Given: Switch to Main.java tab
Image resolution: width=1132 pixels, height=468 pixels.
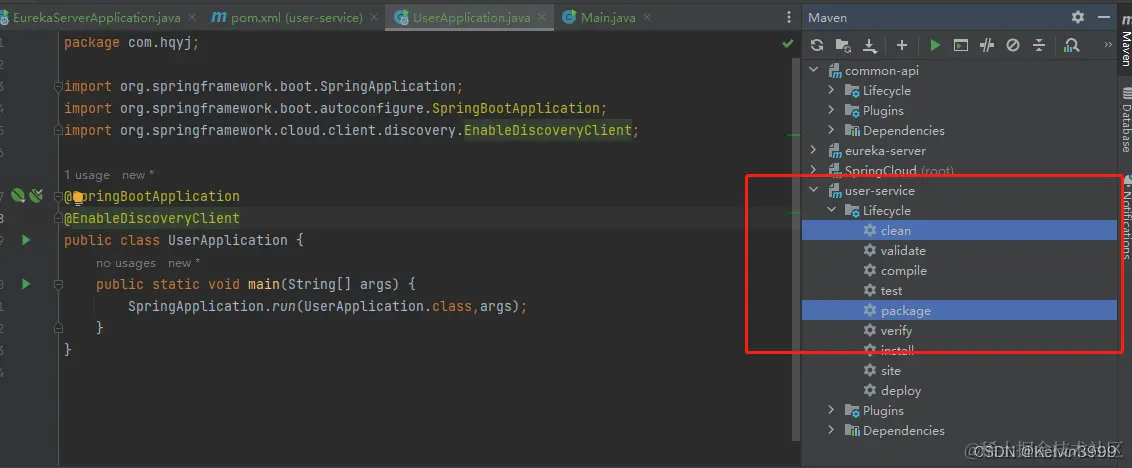Looking at the screenshot, I should tap(606, 17).
